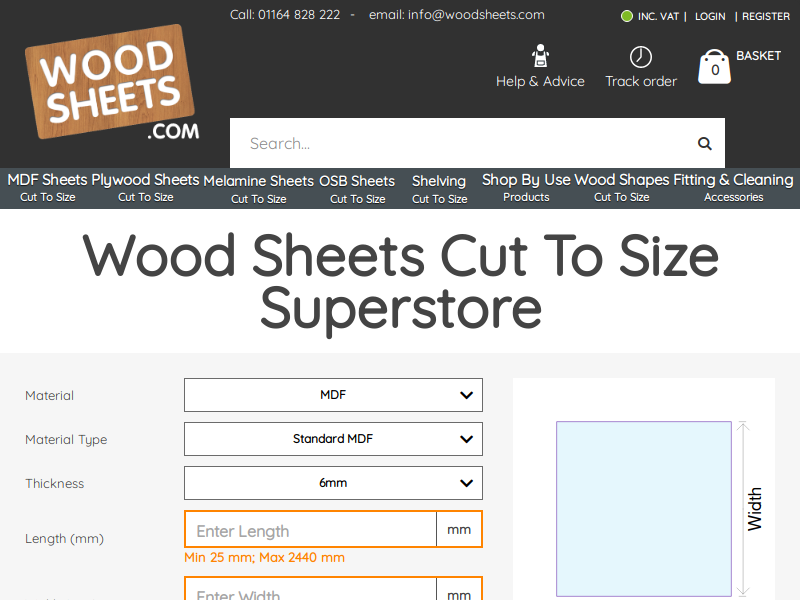Image resolution: width=800 pixels, height=600 pixels.
Task: Open Shelving Cut To Size menu
Action: (439, 189)
